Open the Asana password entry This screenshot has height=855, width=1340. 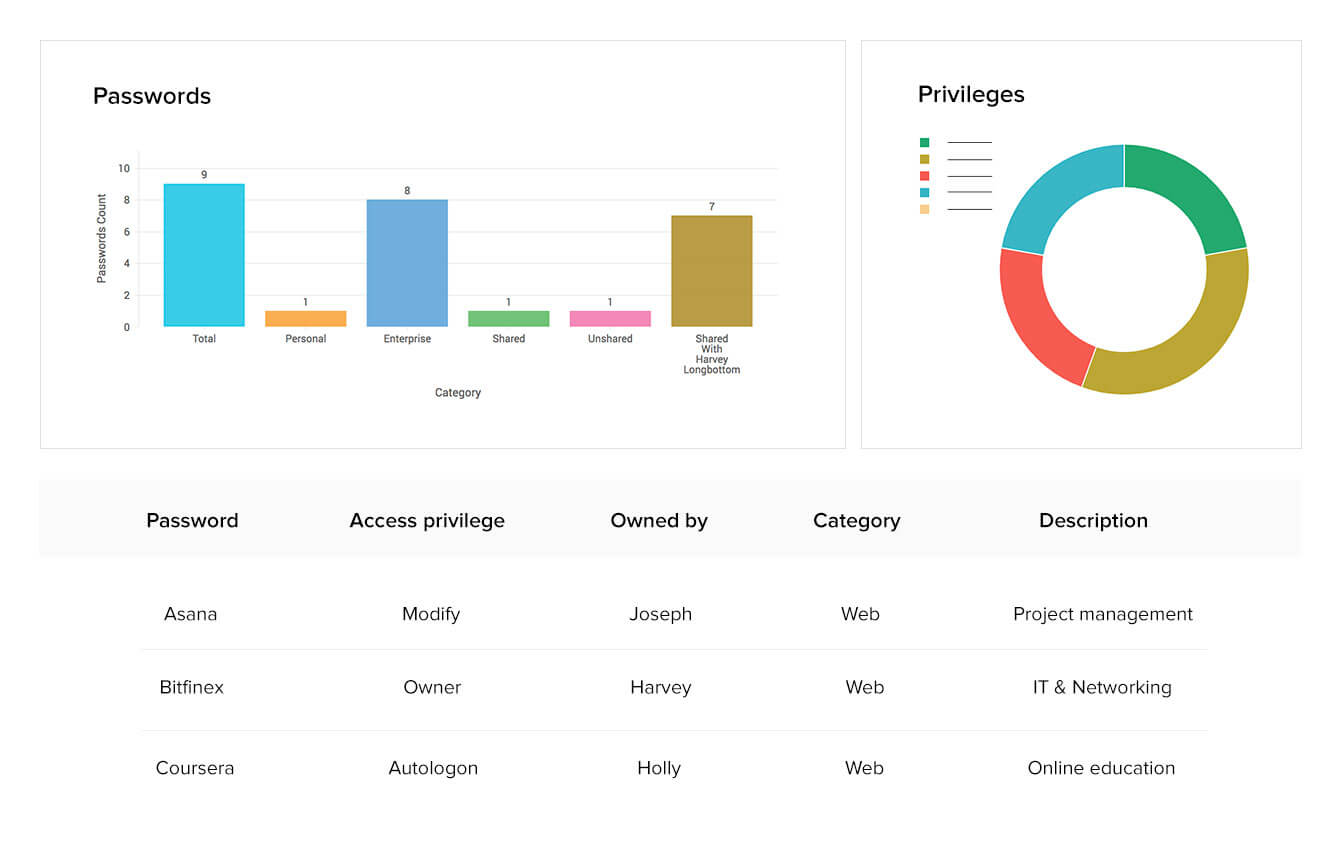point(190,614)
